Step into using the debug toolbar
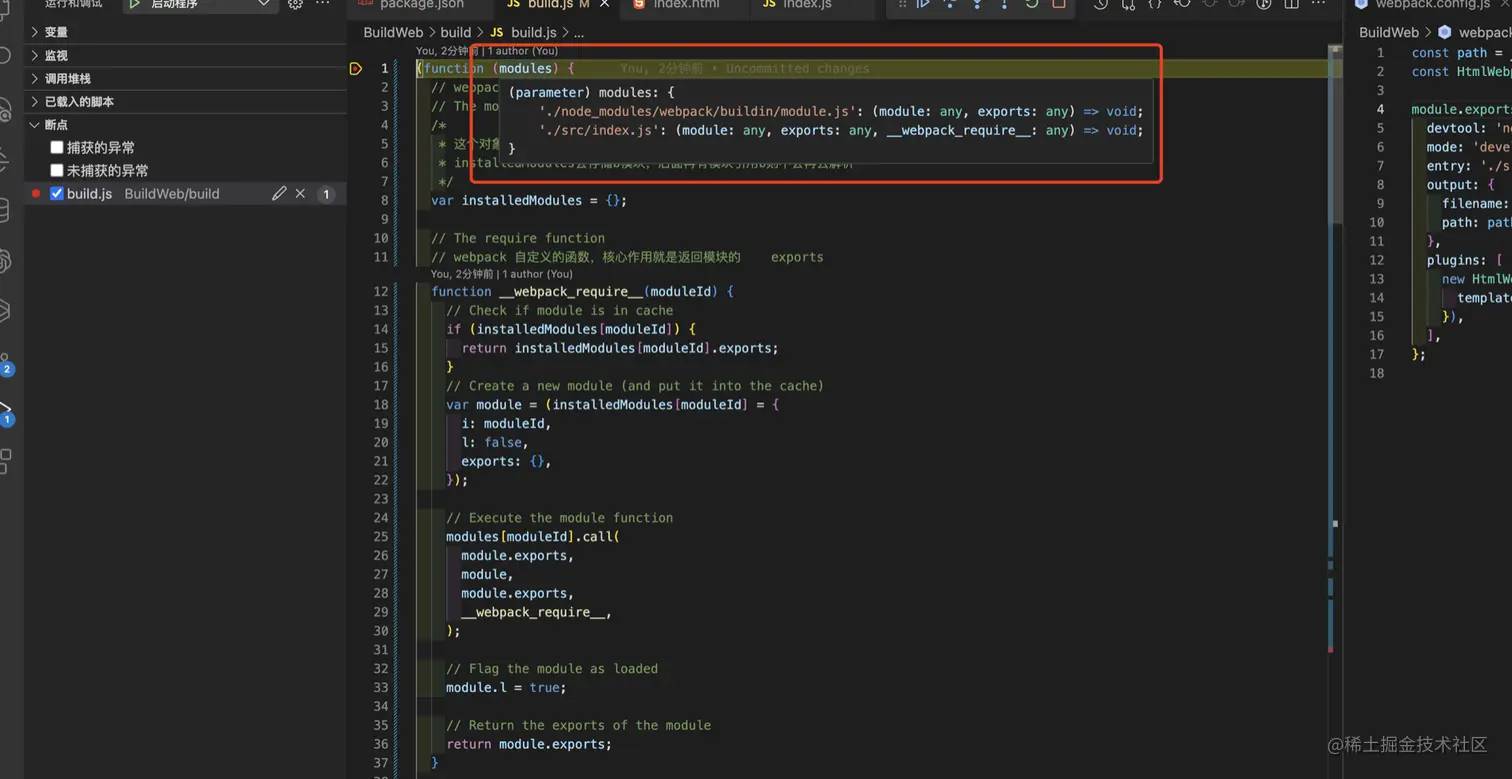This screenshot has height=779, width=1512. tap(977, 4)
